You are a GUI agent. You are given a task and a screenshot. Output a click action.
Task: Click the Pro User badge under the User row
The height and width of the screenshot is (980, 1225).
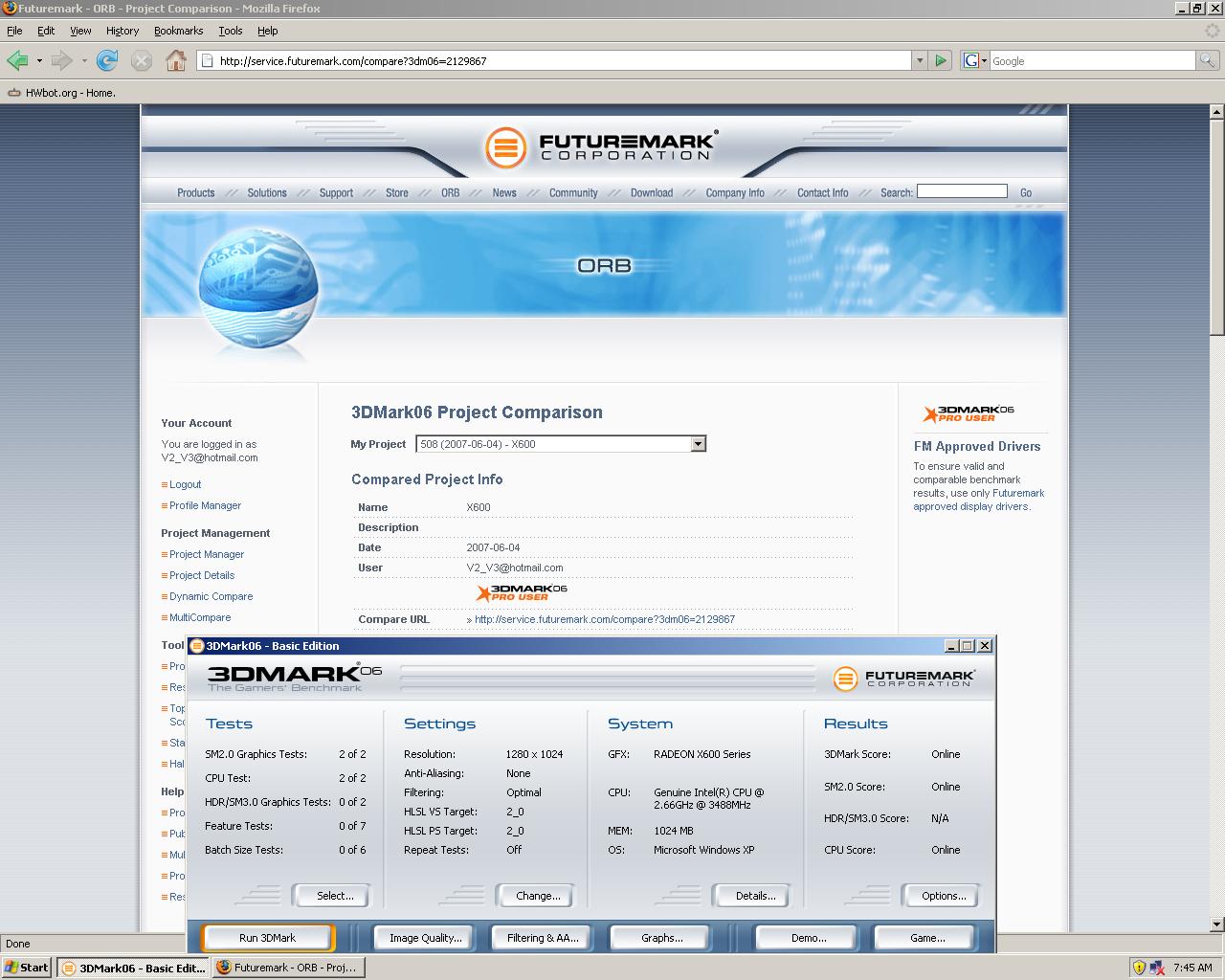pyautogui.click(x=522, y=592)
